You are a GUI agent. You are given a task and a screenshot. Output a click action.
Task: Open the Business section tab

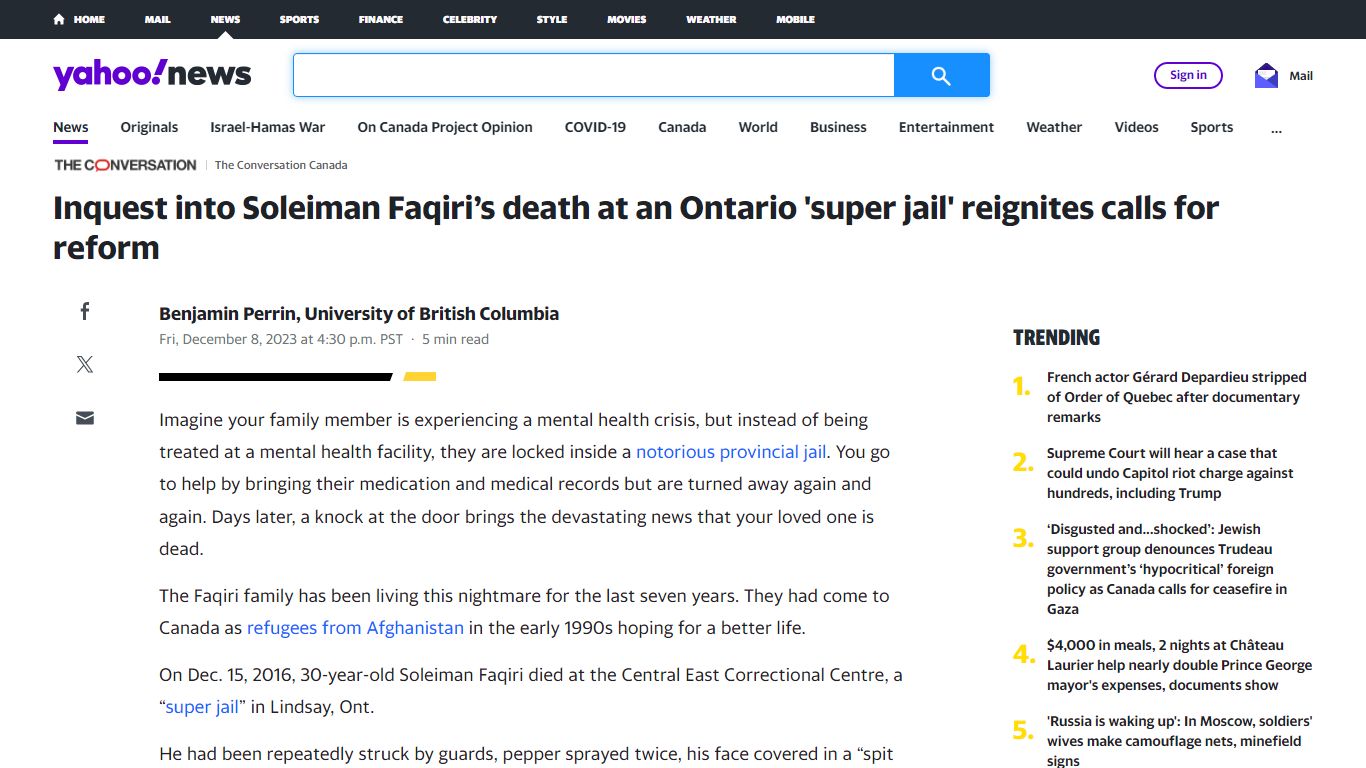[x=838, y=127]
